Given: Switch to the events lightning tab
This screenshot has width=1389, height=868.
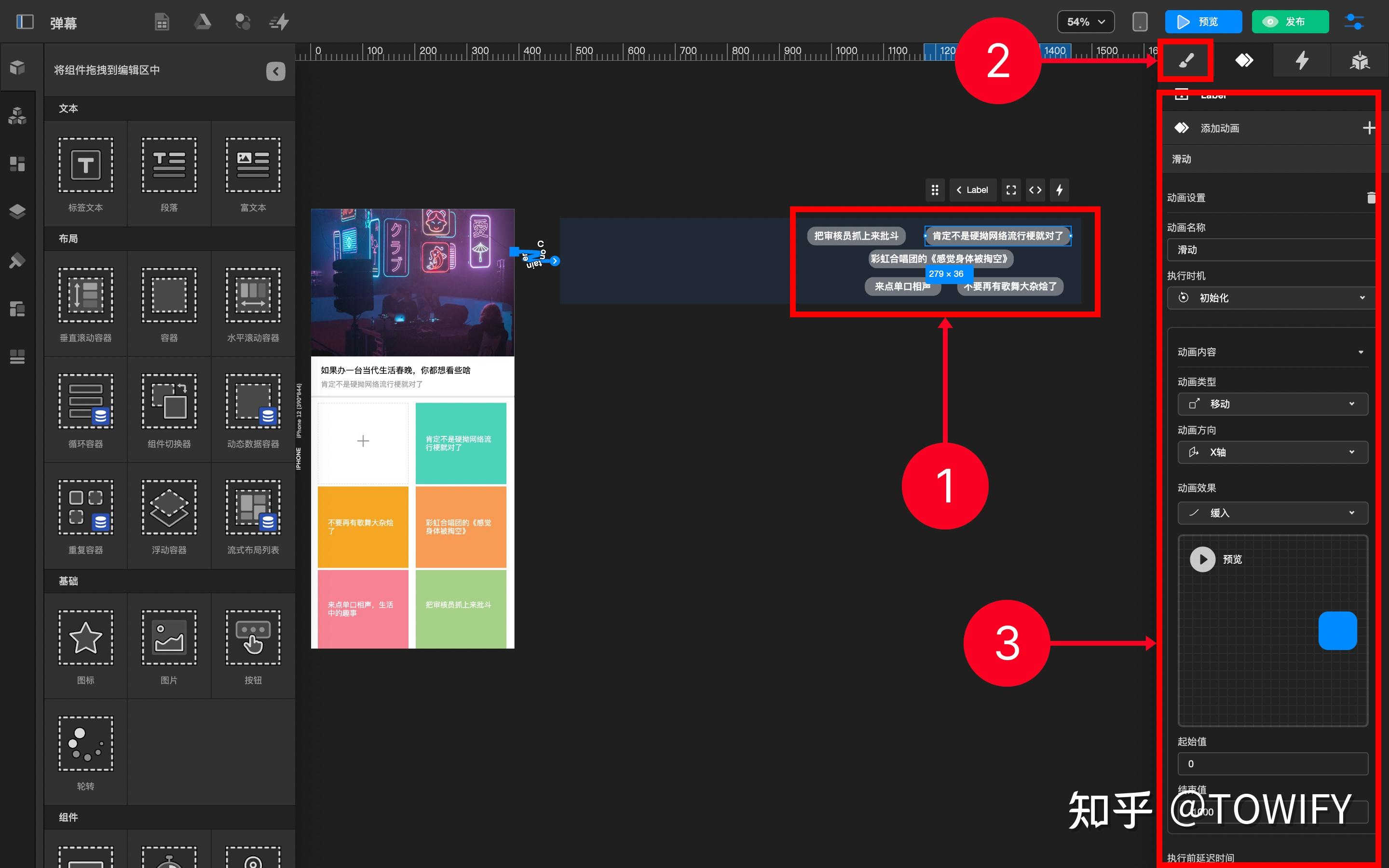Looking at the screenshot, I should coord(1302,60).
